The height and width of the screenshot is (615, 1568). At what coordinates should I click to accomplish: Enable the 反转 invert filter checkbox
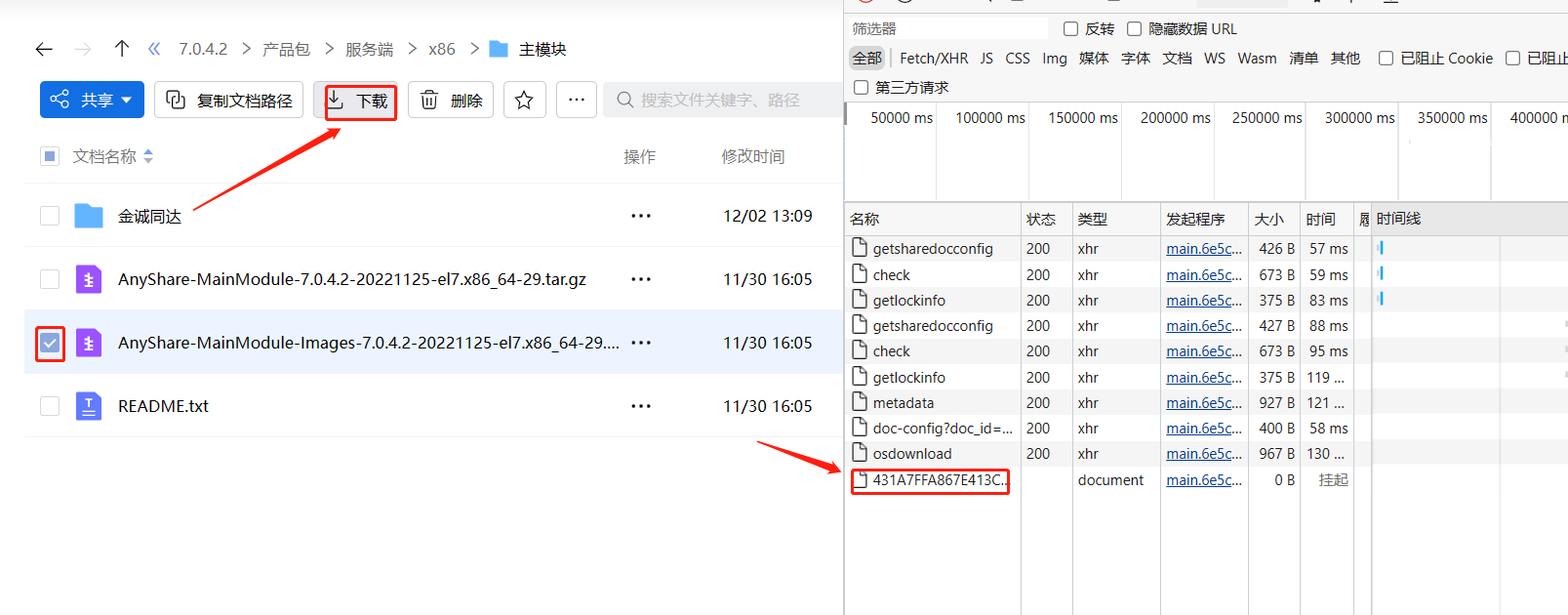(1070, 29)
